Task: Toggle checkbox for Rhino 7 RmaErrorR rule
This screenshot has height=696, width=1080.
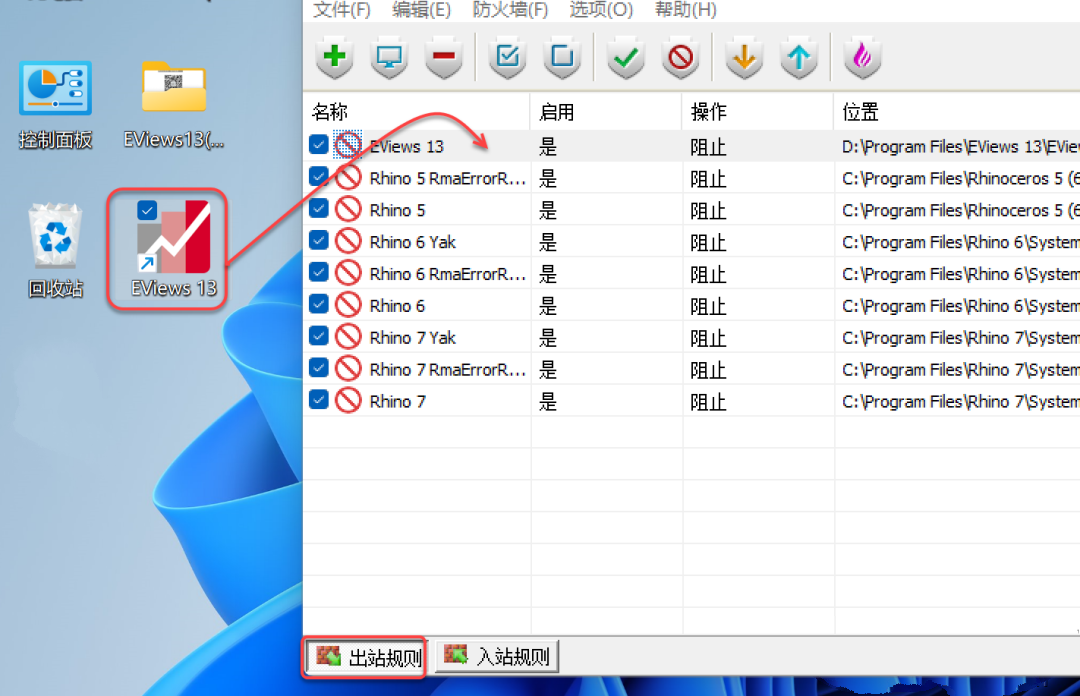Action: click(x=319, y=367)
